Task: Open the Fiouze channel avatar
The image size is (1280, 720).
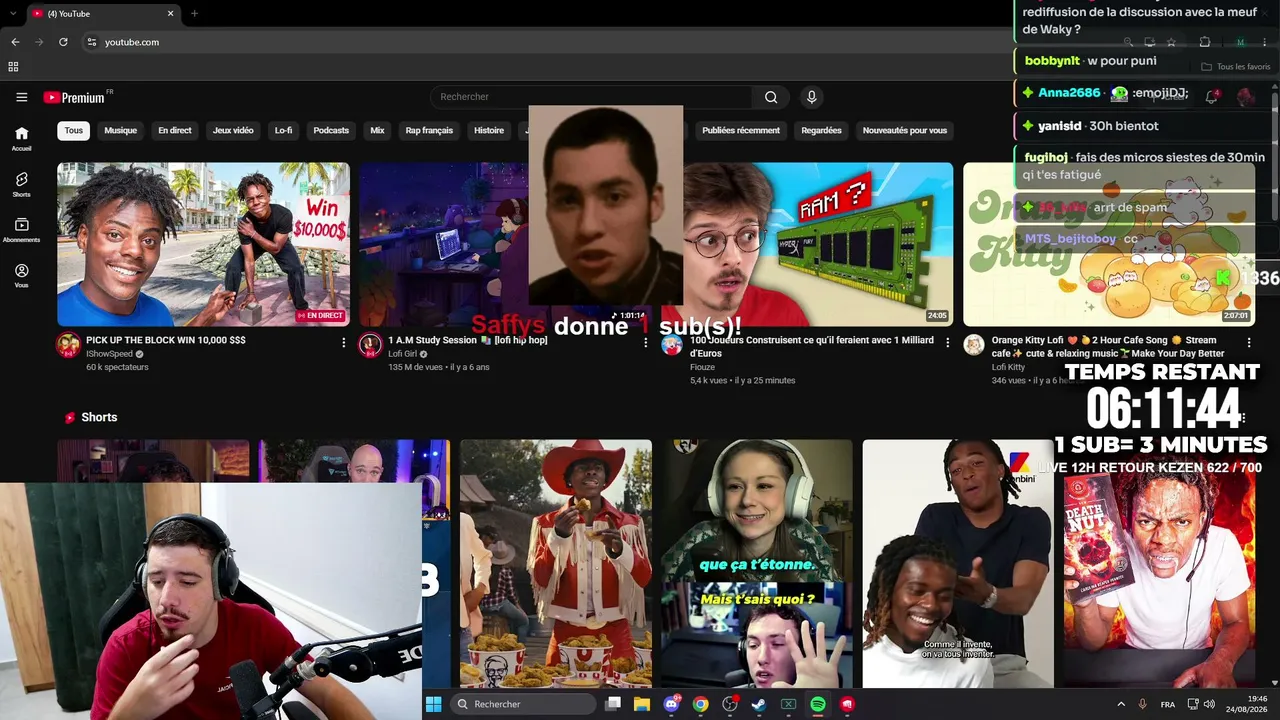Action: coord(672,346)
